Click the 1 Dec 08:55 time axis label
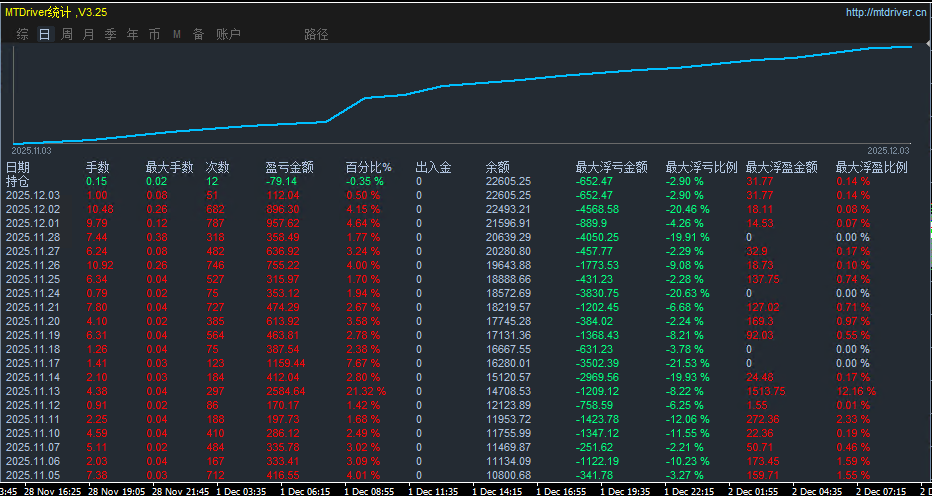 click(368, 490)
